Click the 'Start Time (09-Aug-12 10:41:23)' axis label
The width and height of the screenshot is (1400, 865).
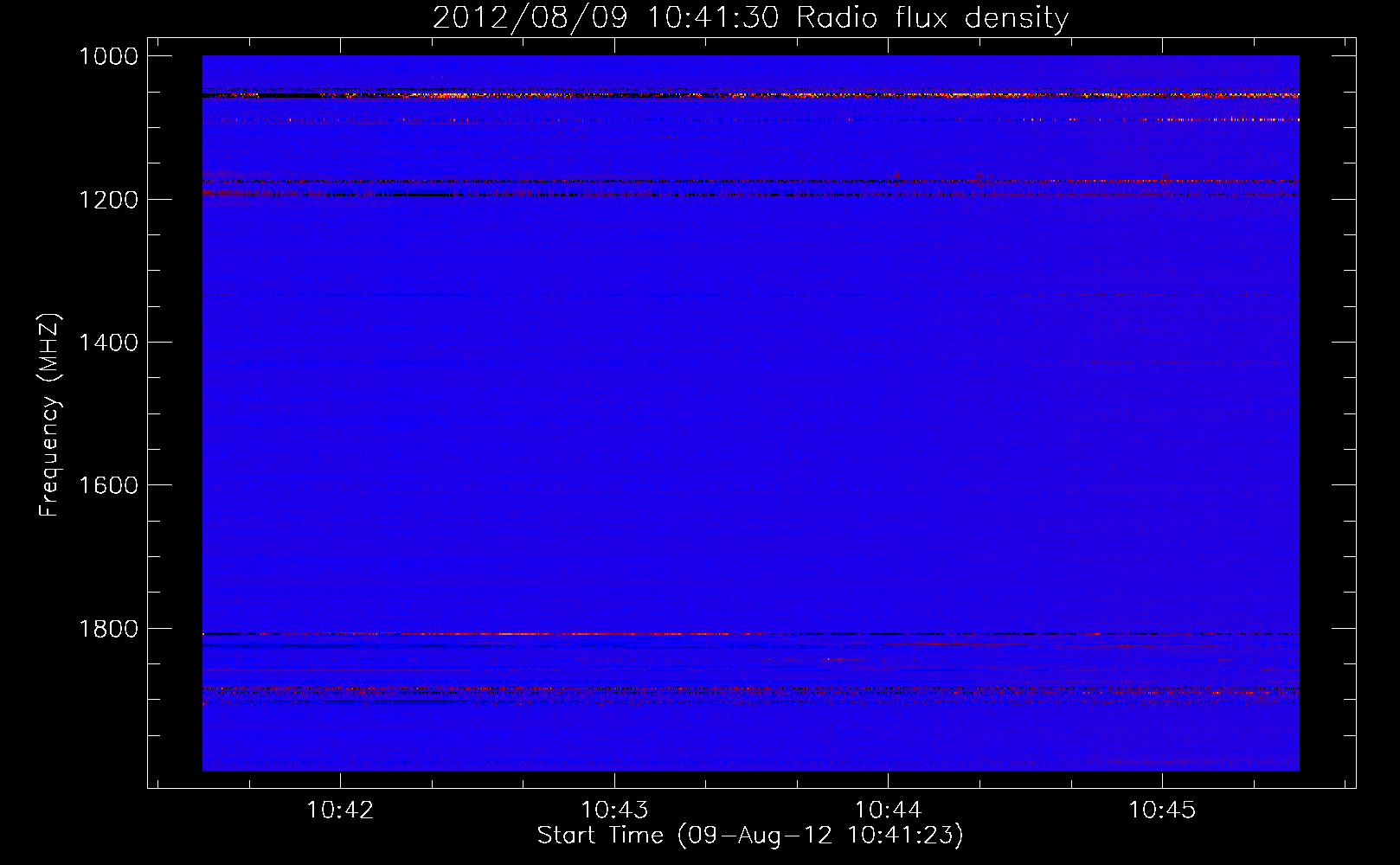pyautogui.click(x=750, y=836)
